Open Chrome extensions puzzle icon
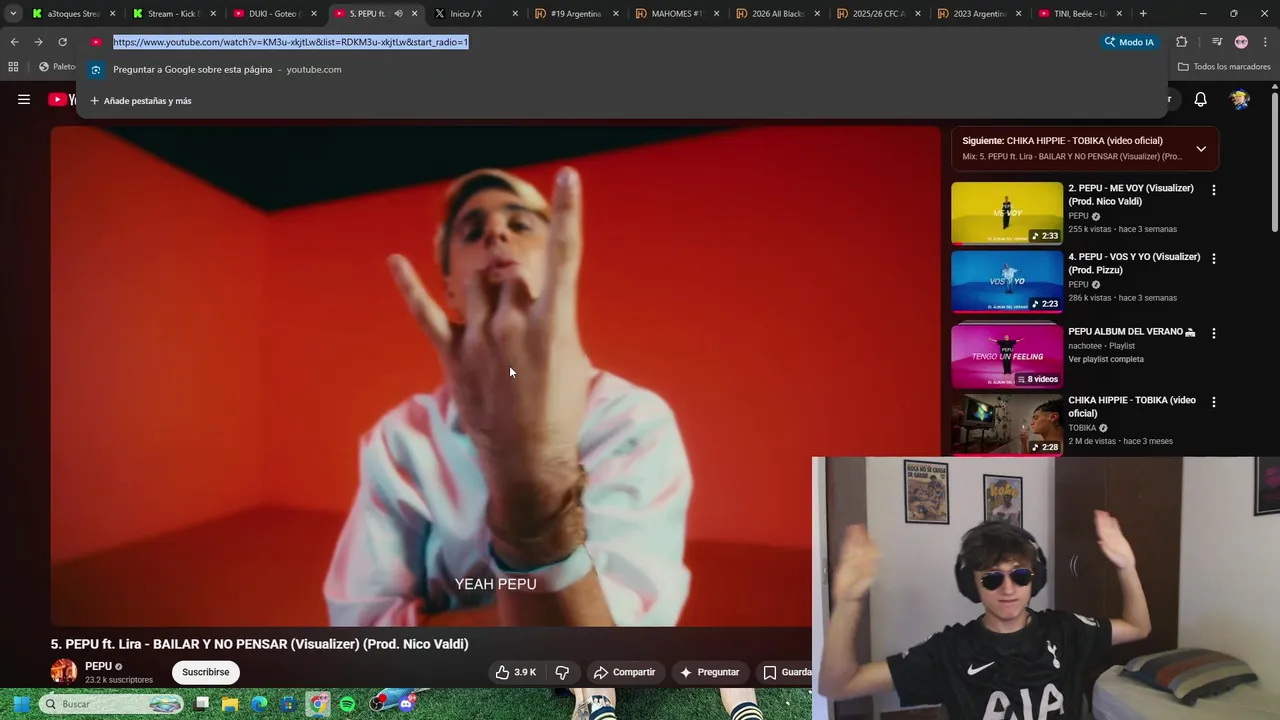This screenshot has width=1280, height=720. coord(1181,42)
